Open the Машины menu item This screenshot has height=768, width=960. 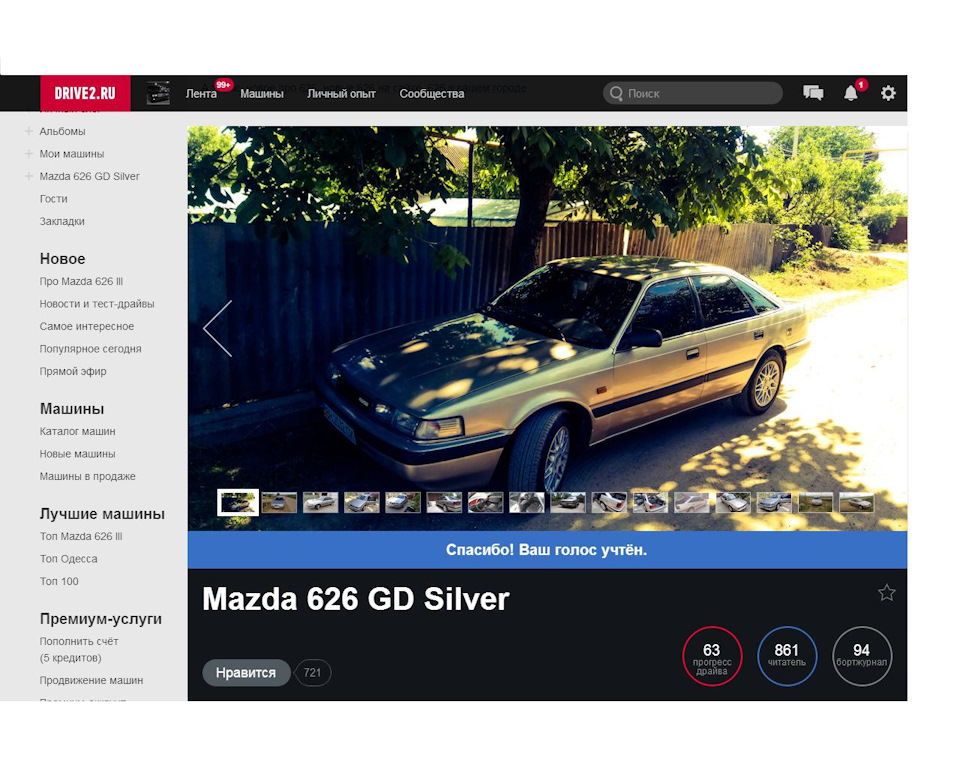tap(261, 94)
